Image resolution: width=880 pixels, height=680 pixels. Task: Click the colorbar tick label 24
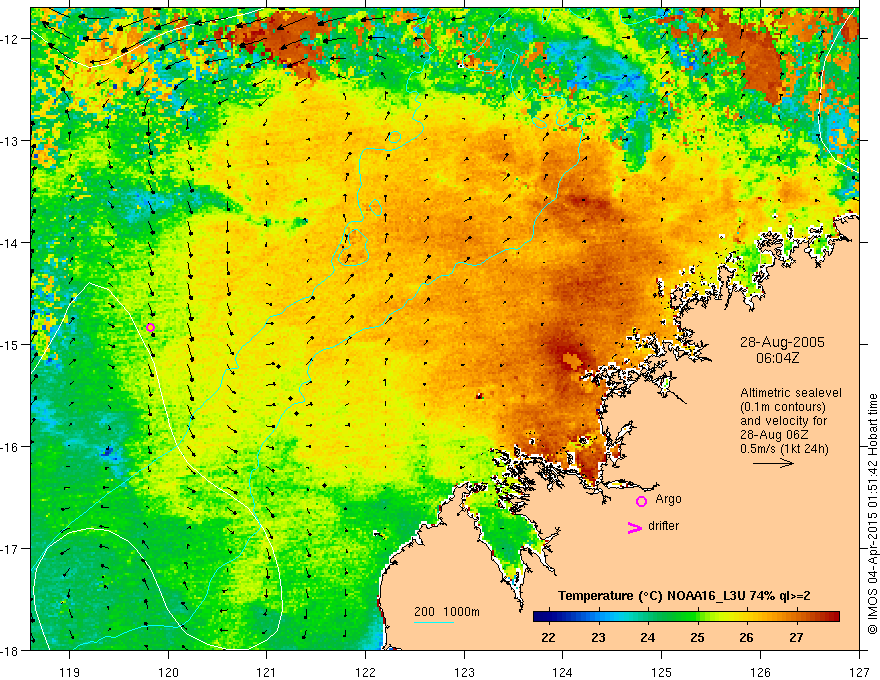pyautogui.click(x=648, y=637)
